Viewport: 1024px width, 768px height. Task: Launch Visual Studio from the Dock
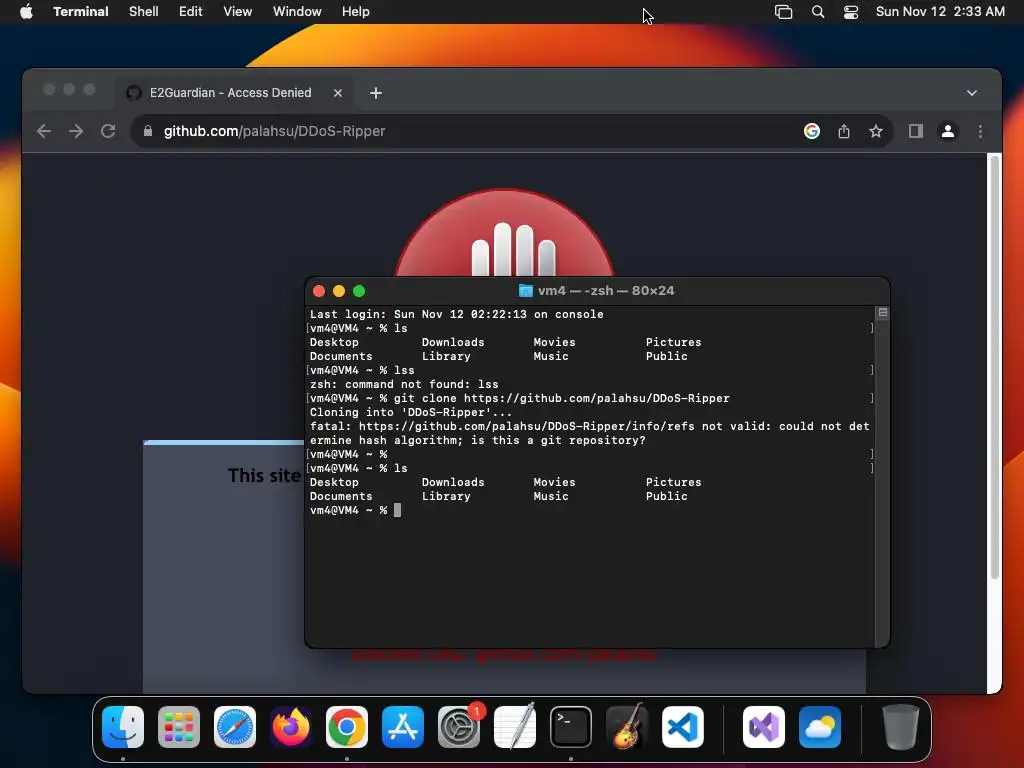tap(763, 727)
